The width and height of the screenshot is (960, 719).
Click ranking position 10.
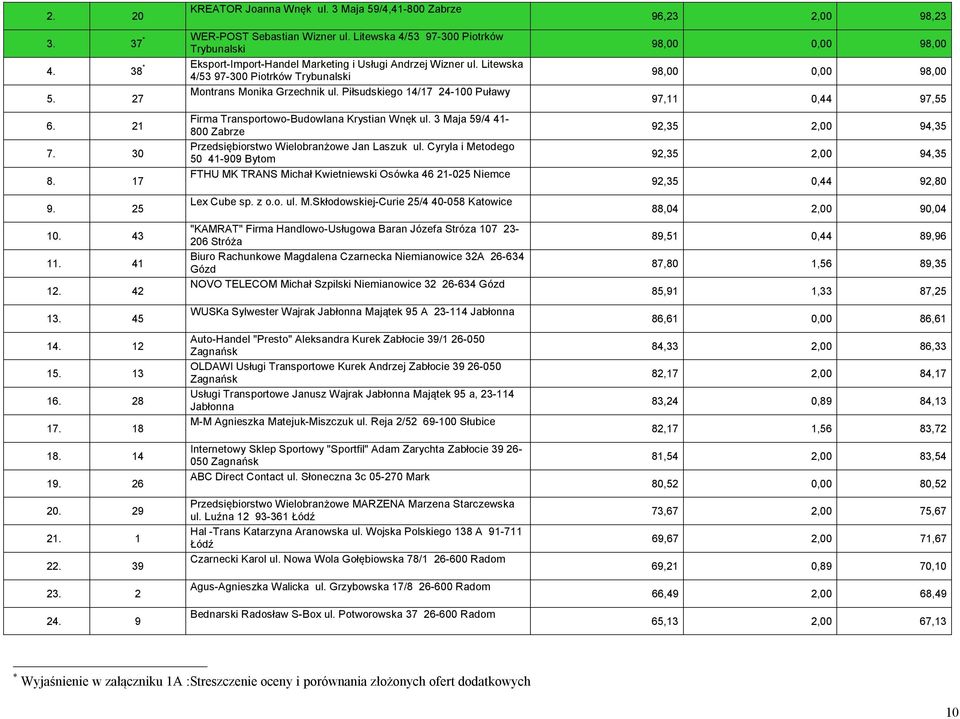pos(53,236)
